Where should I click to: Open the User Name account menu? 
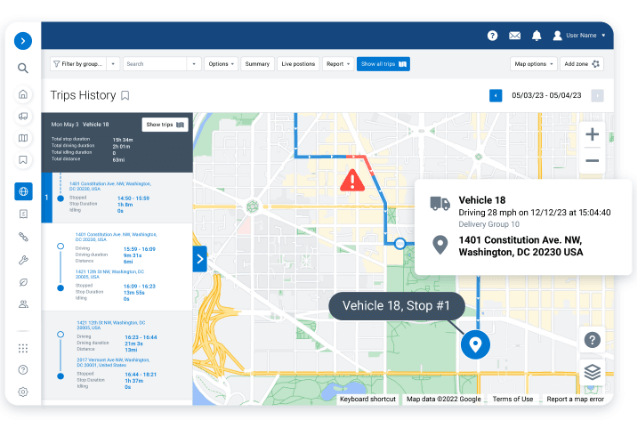click(x=579, y=36)
